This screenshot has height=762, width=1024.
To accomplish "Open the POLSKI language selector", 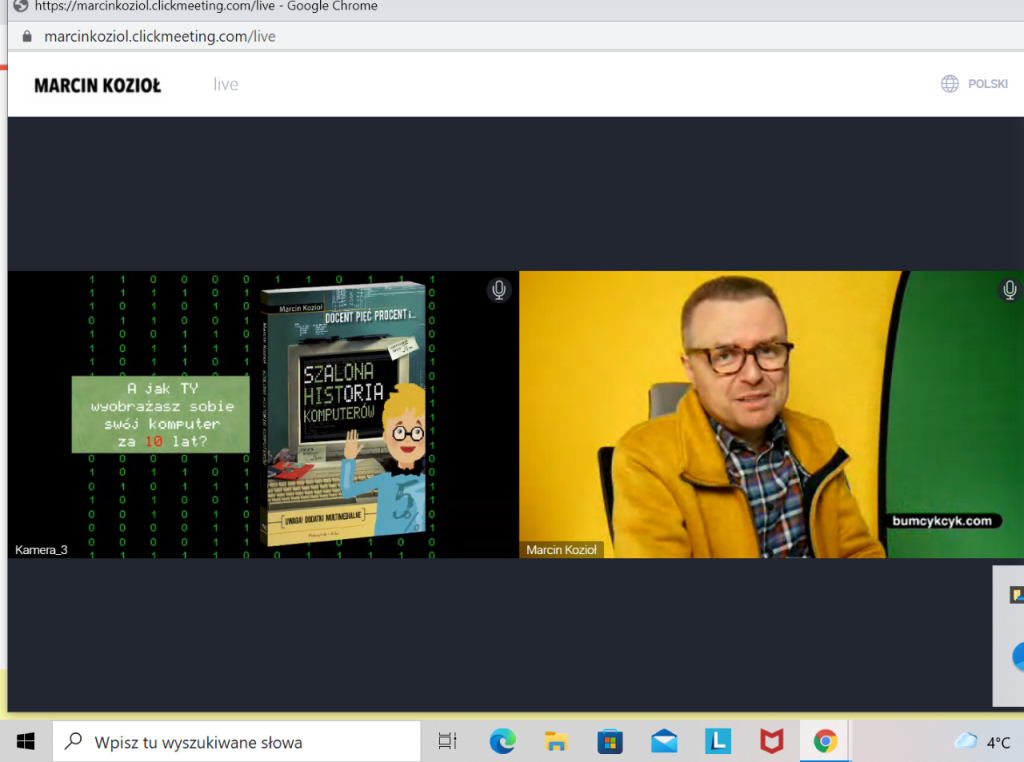I will pos(987,84).
